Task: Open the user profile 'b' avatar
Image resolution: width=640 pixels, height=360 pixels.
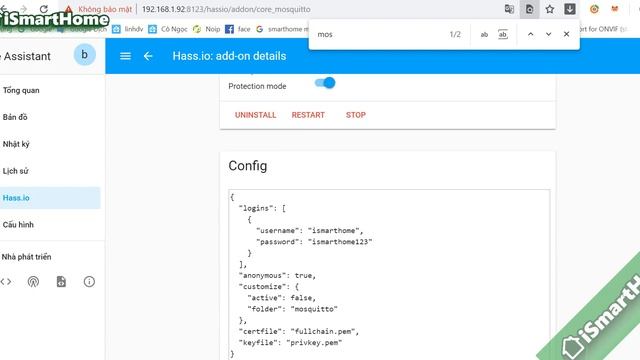Action: click(x=84, y=55)
